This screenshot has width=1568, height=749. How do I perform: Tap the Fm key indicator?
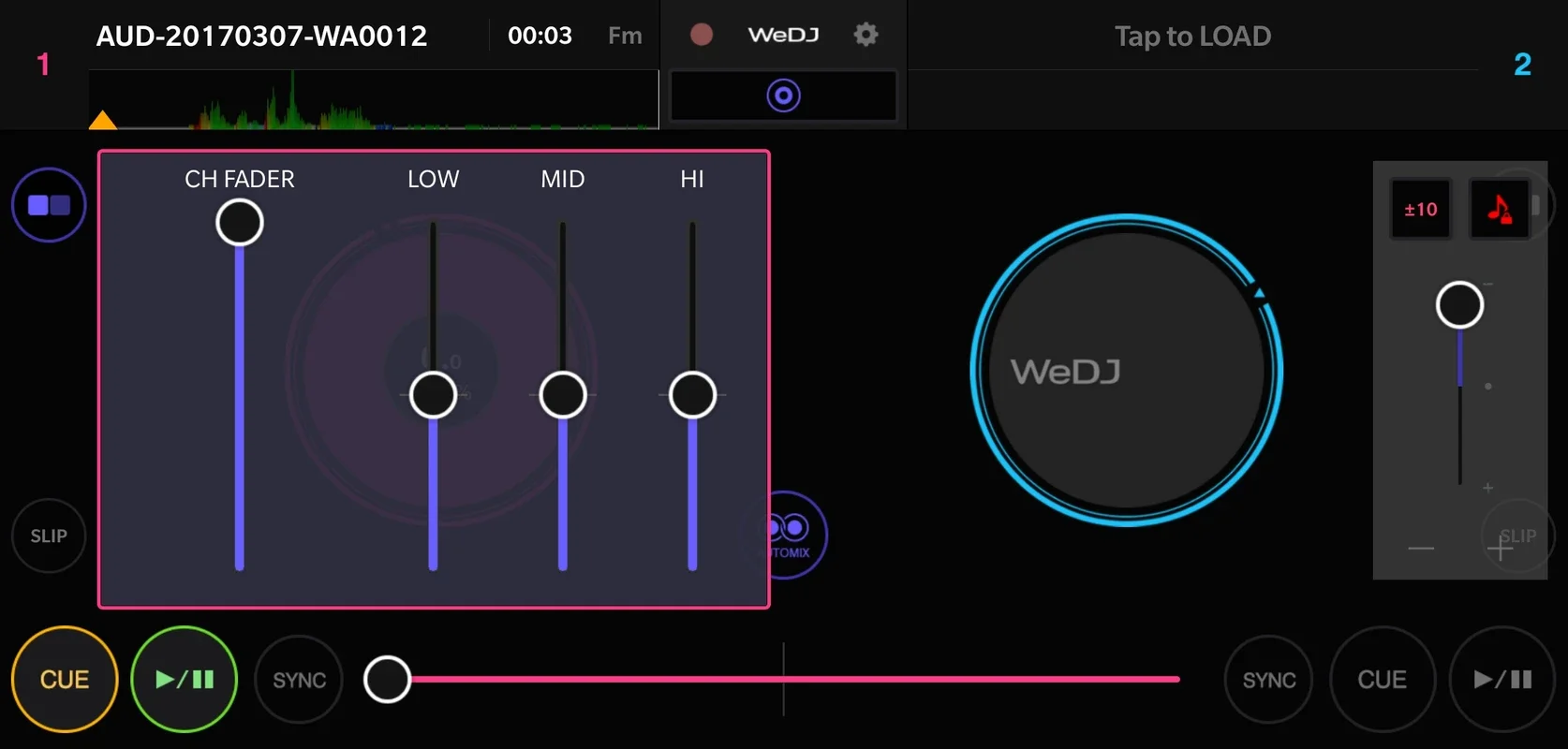tap(625, 36)
